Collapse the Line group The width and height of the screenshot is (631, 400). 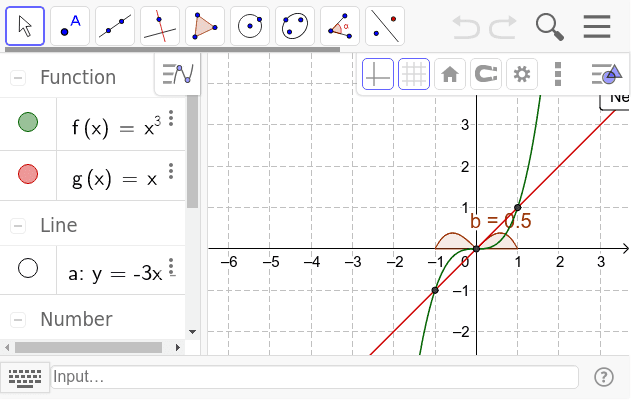pos(18,225)
